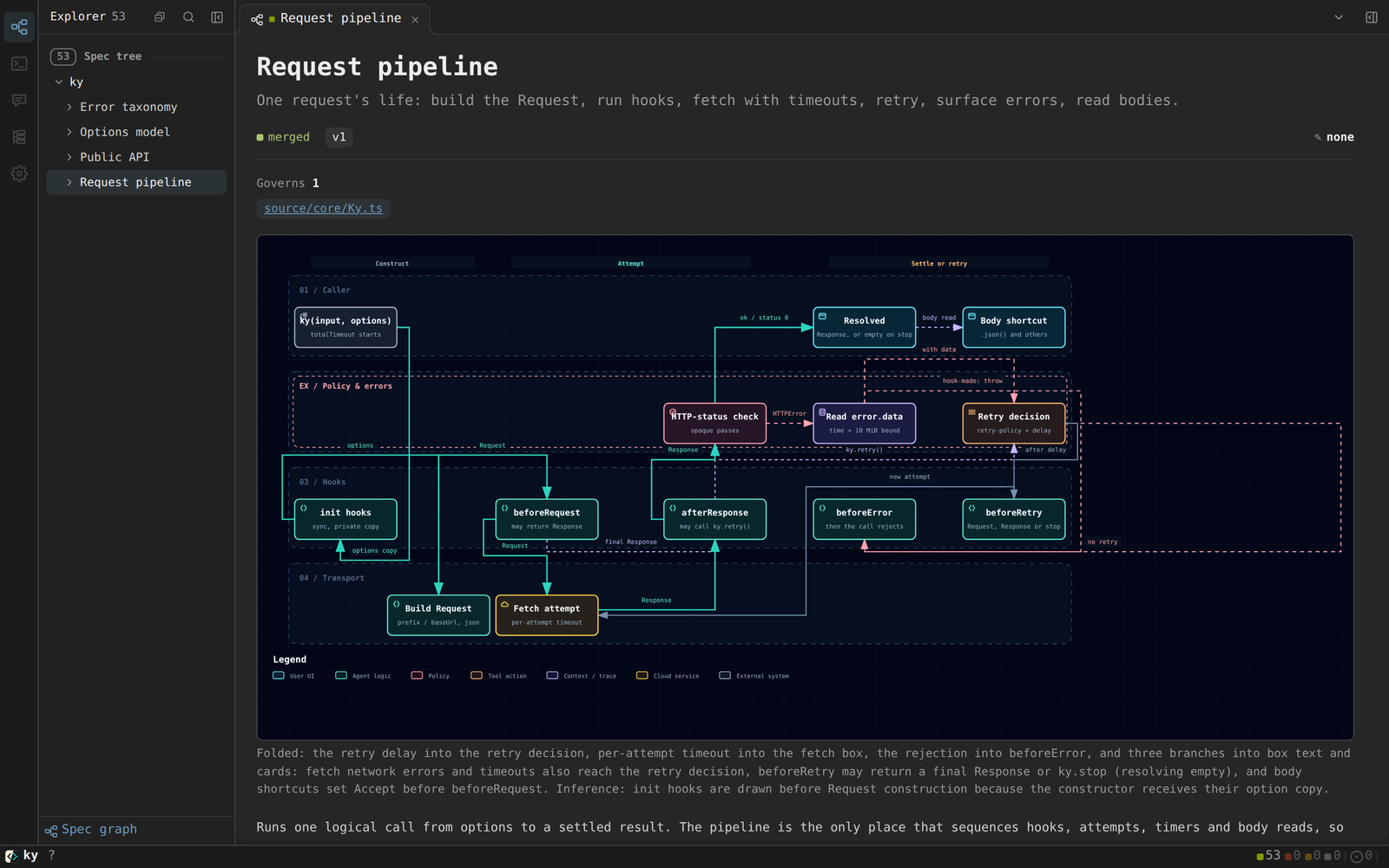Open the comments panel icon
The image size is (1389, 868).
click(19, 100)
